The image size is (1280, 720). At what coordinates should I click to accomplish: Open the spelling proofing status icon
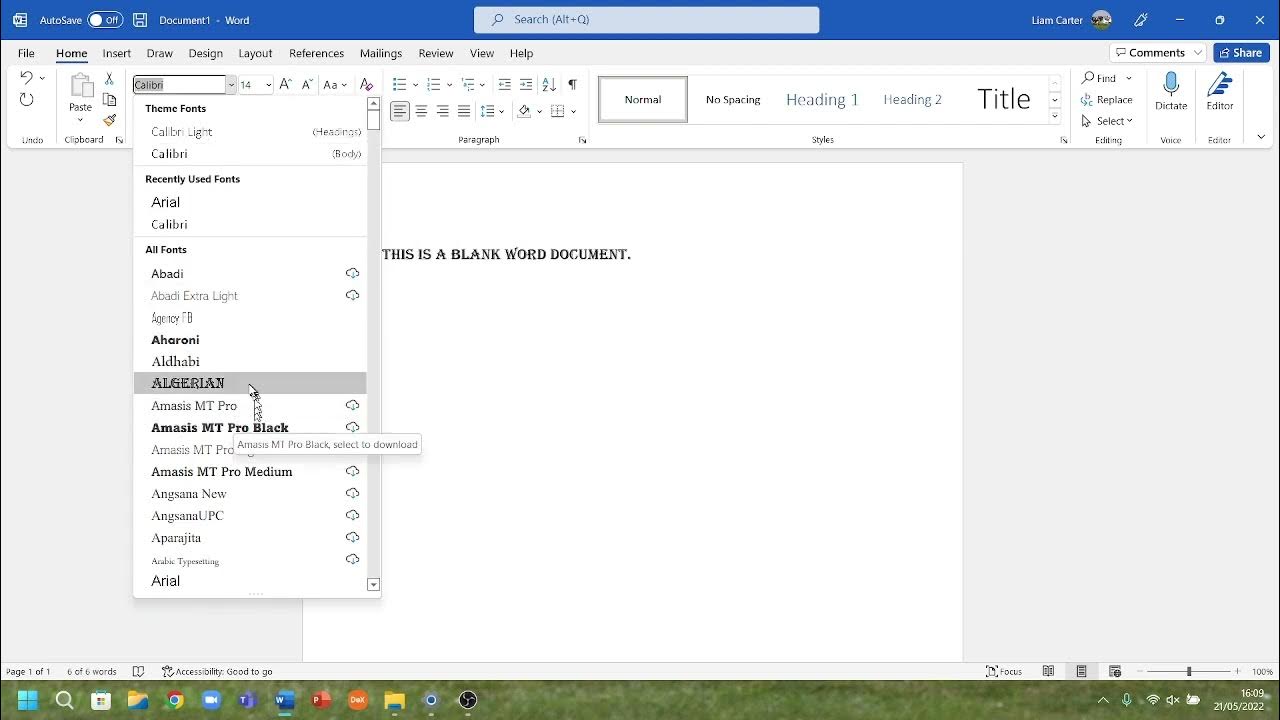click(138, 672)
